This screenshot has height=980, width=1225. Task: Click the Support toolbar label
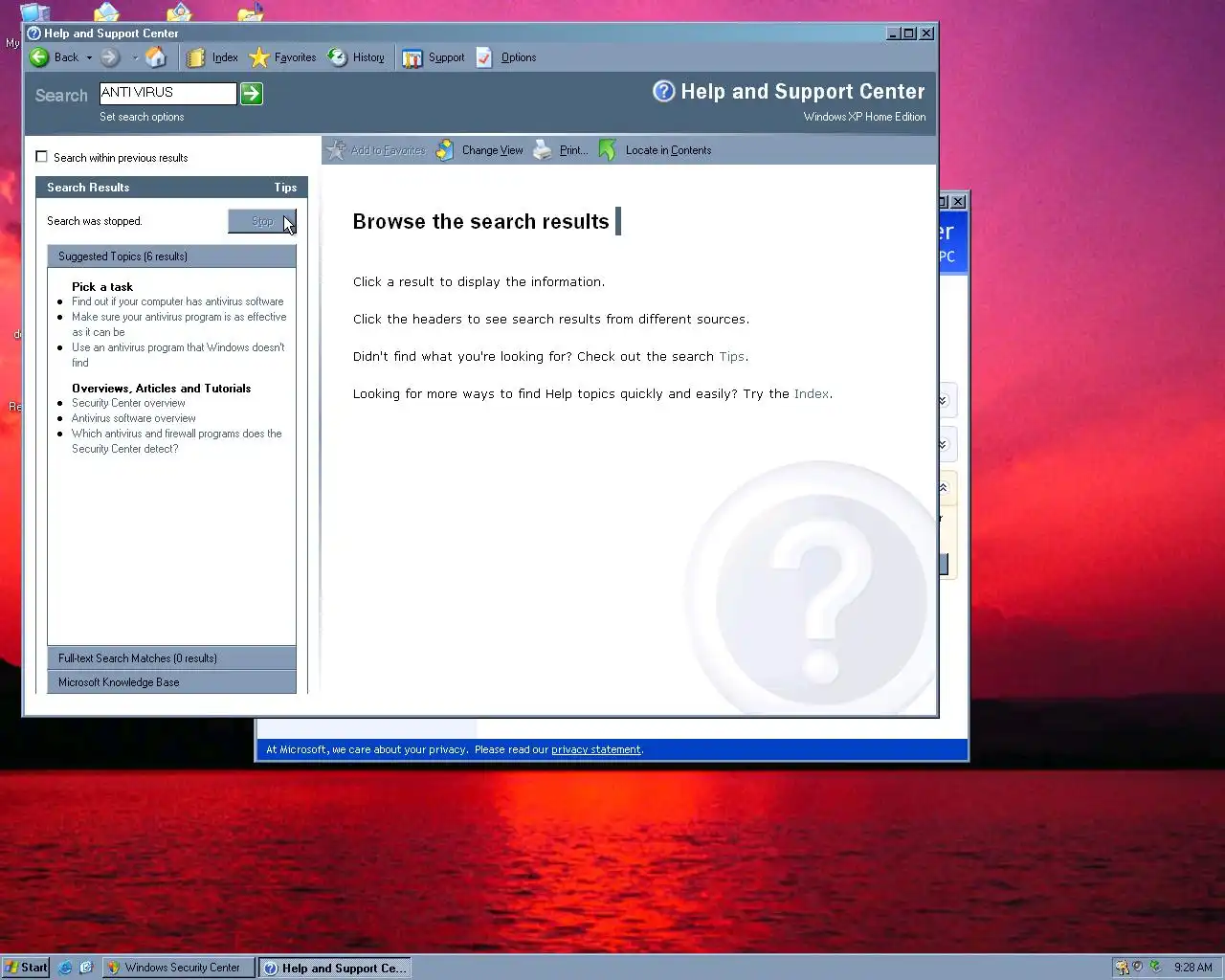click(446, 57)
